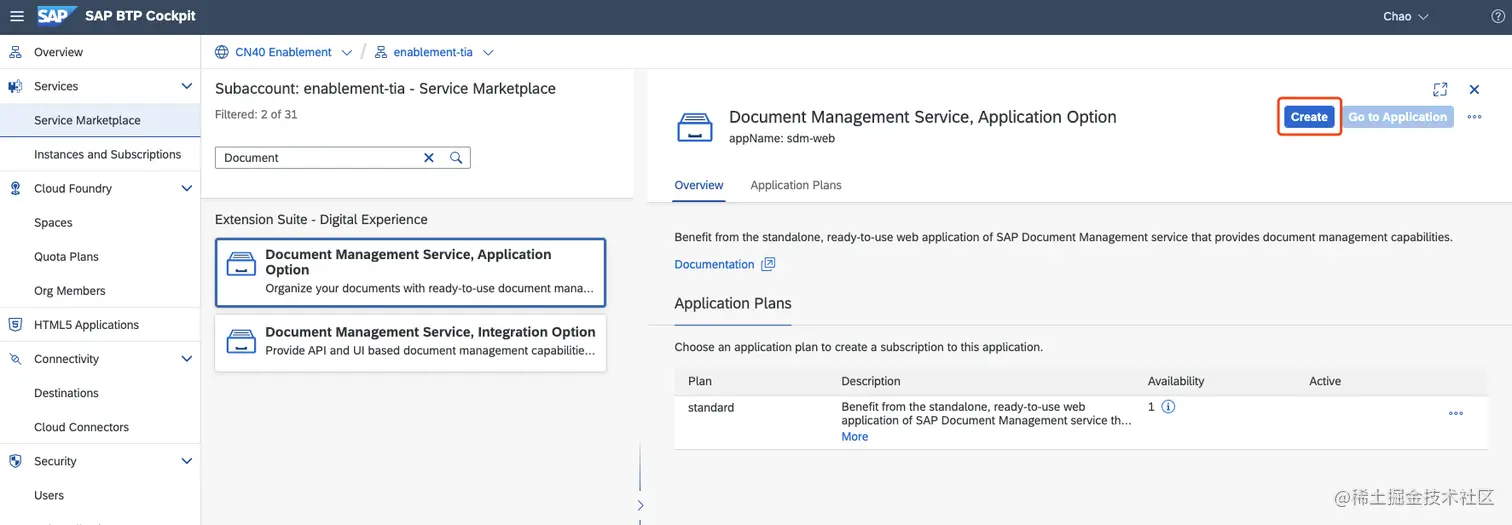Close the service detail panel
Viewport: 1512px width, 525px height.
click(1474, 90)
